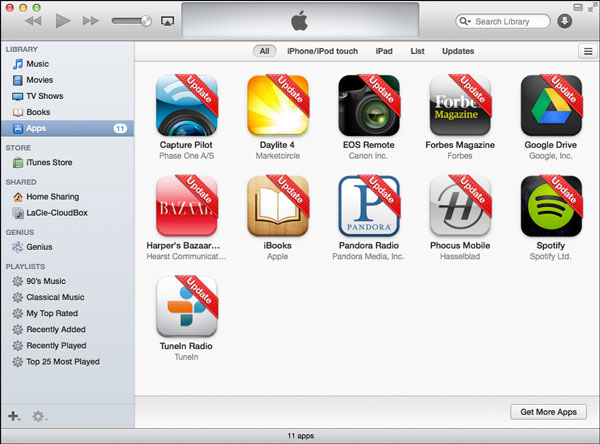Open Home Sharing

point(67,197)
